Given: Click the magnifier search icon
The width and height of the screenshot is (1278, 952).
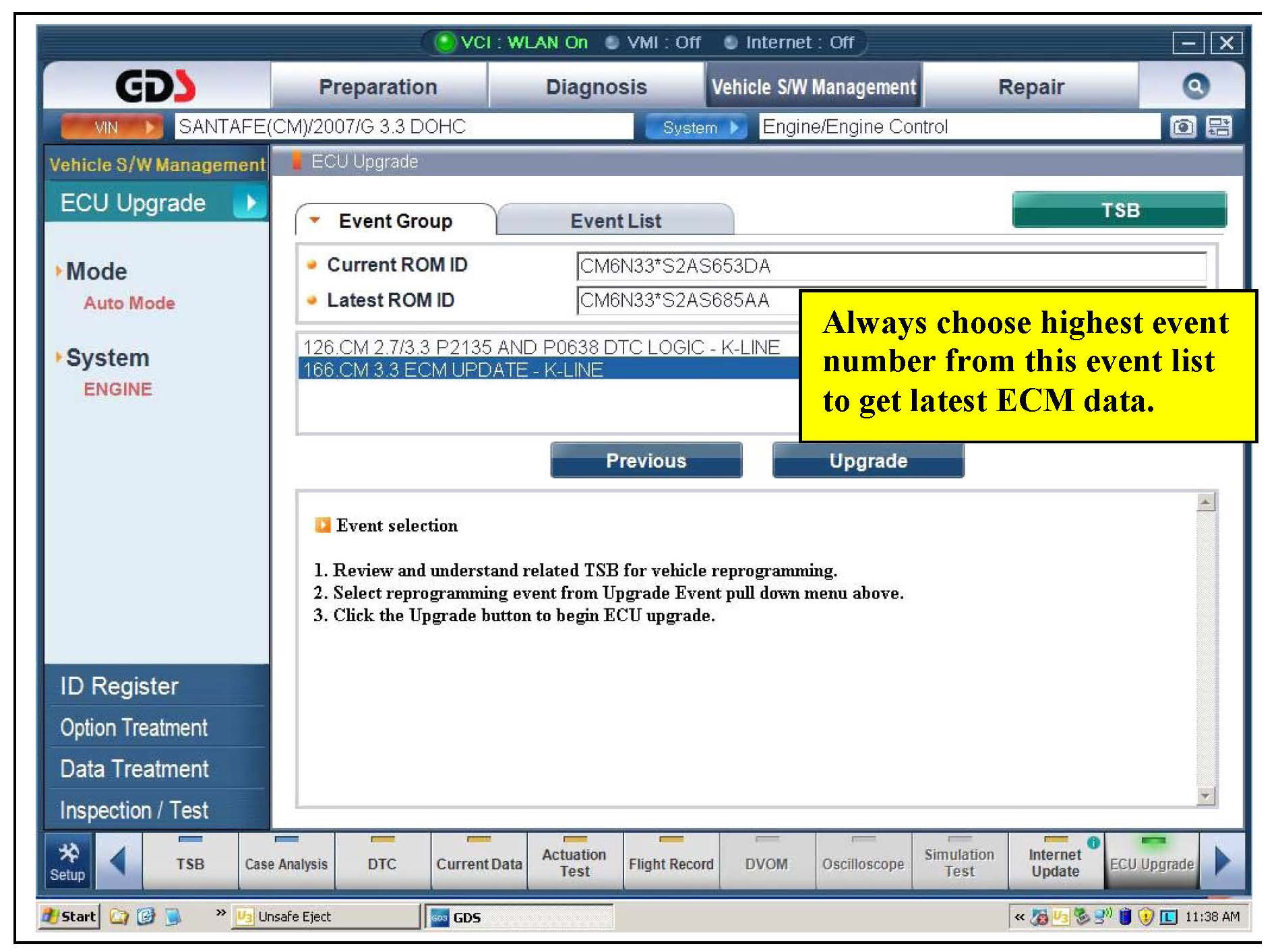Looking at the screenshot, I should tap(1195, 86).
